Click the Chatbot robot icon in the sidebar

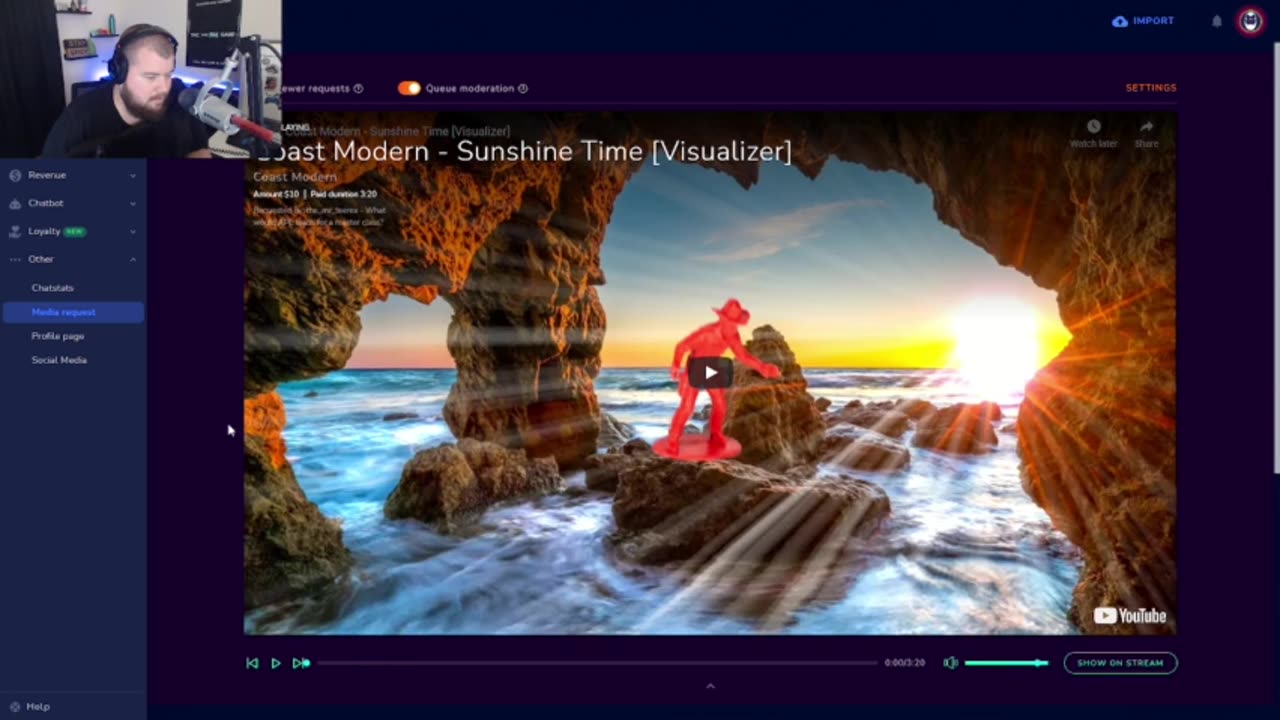tap(15, 203)
